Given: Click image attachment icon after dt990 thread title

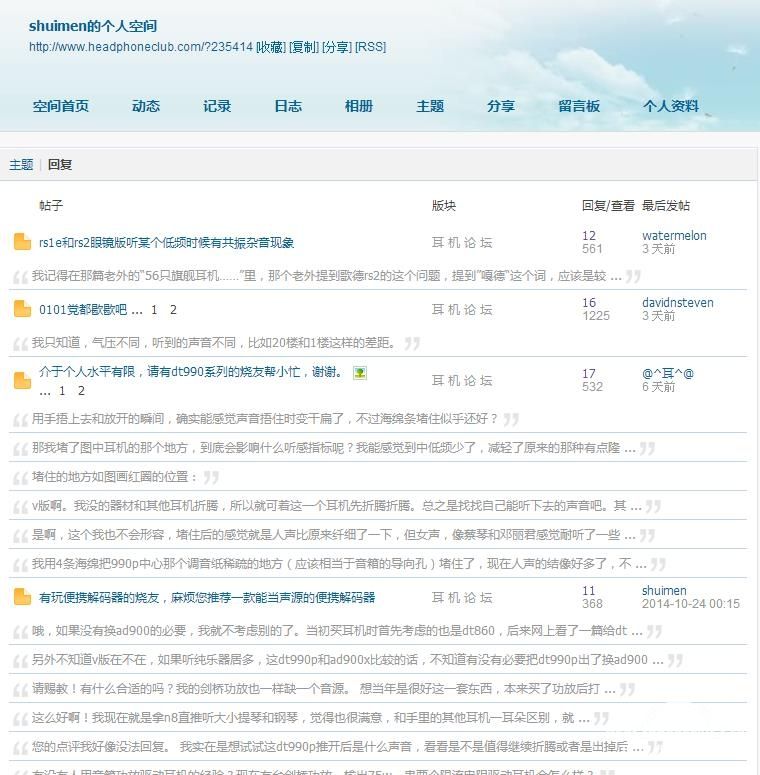Looking at the screenshot, I should click(360, 373).
